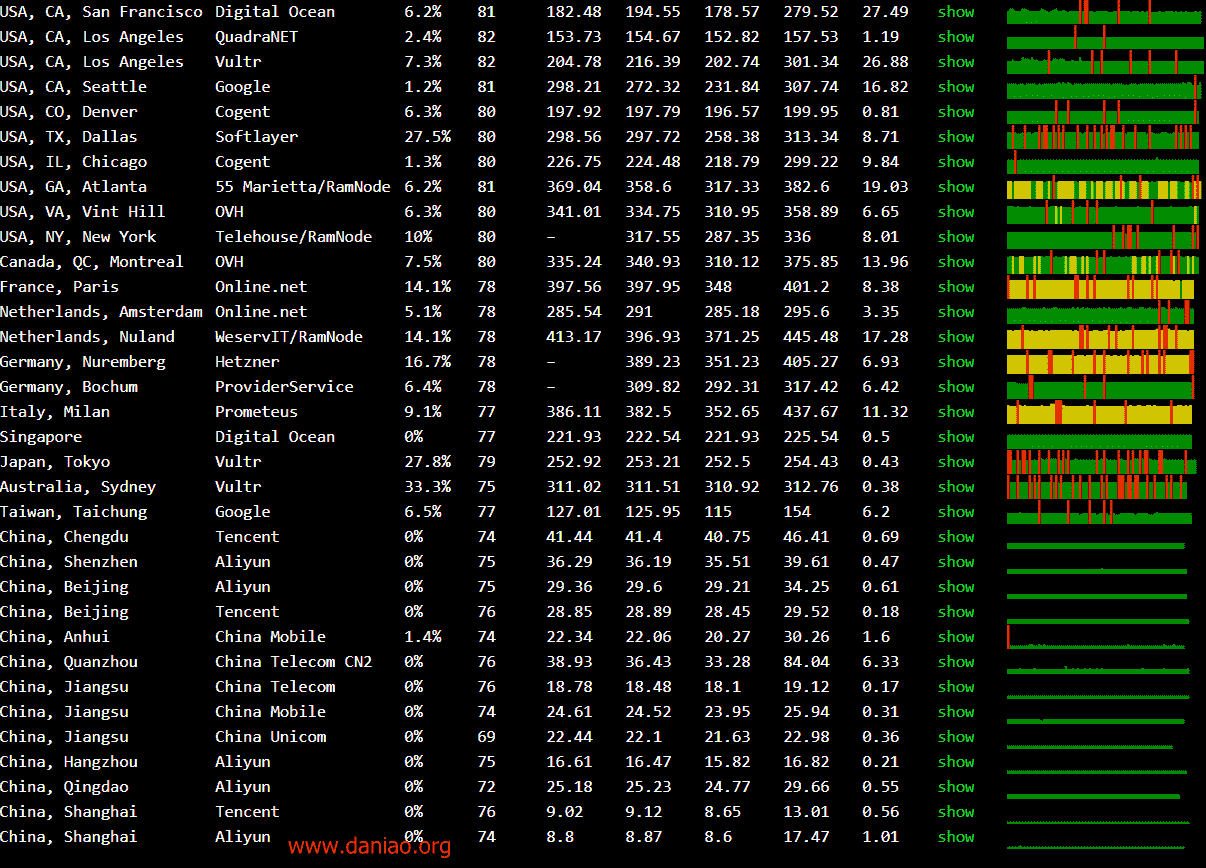
Task: Click show link for San Francisco Digital Ocean
Action: (x=956, y=12)
